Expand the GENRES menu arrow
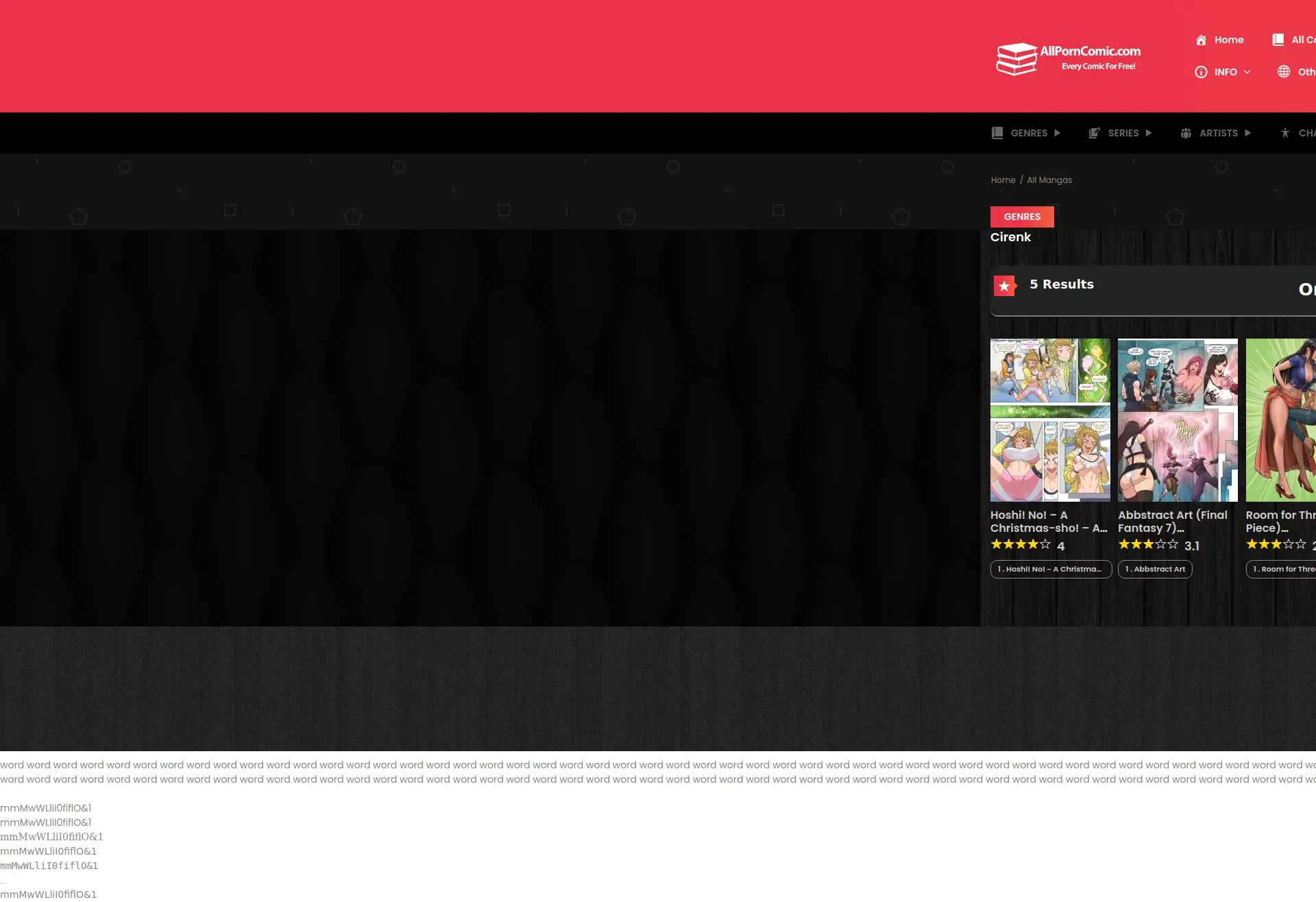The image size is (1316, 902). pyautogui.click(x=1057, y=133)
